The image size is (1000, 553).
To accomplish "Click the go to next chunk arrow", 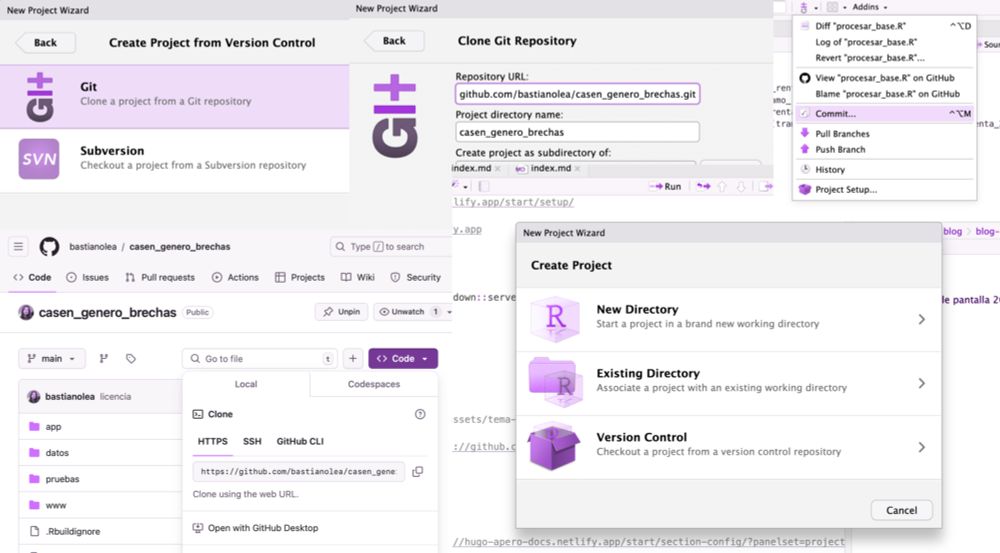I will pos(741,186).
